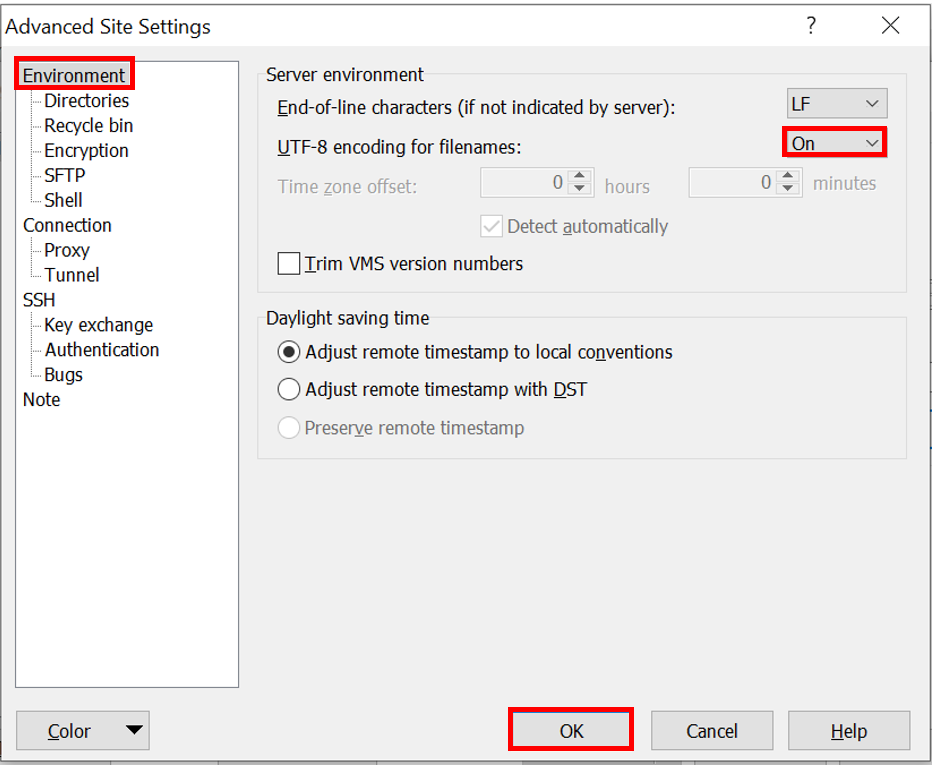Select Directories in the settings tree
932x765 pixels.
[87, 101]
